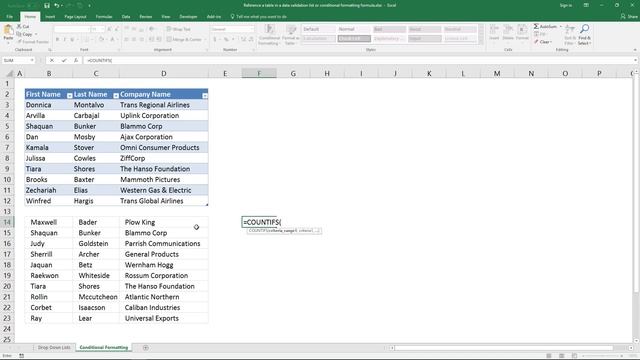
Task: Click the Format Painter brush icon
Action: point(19,42)
